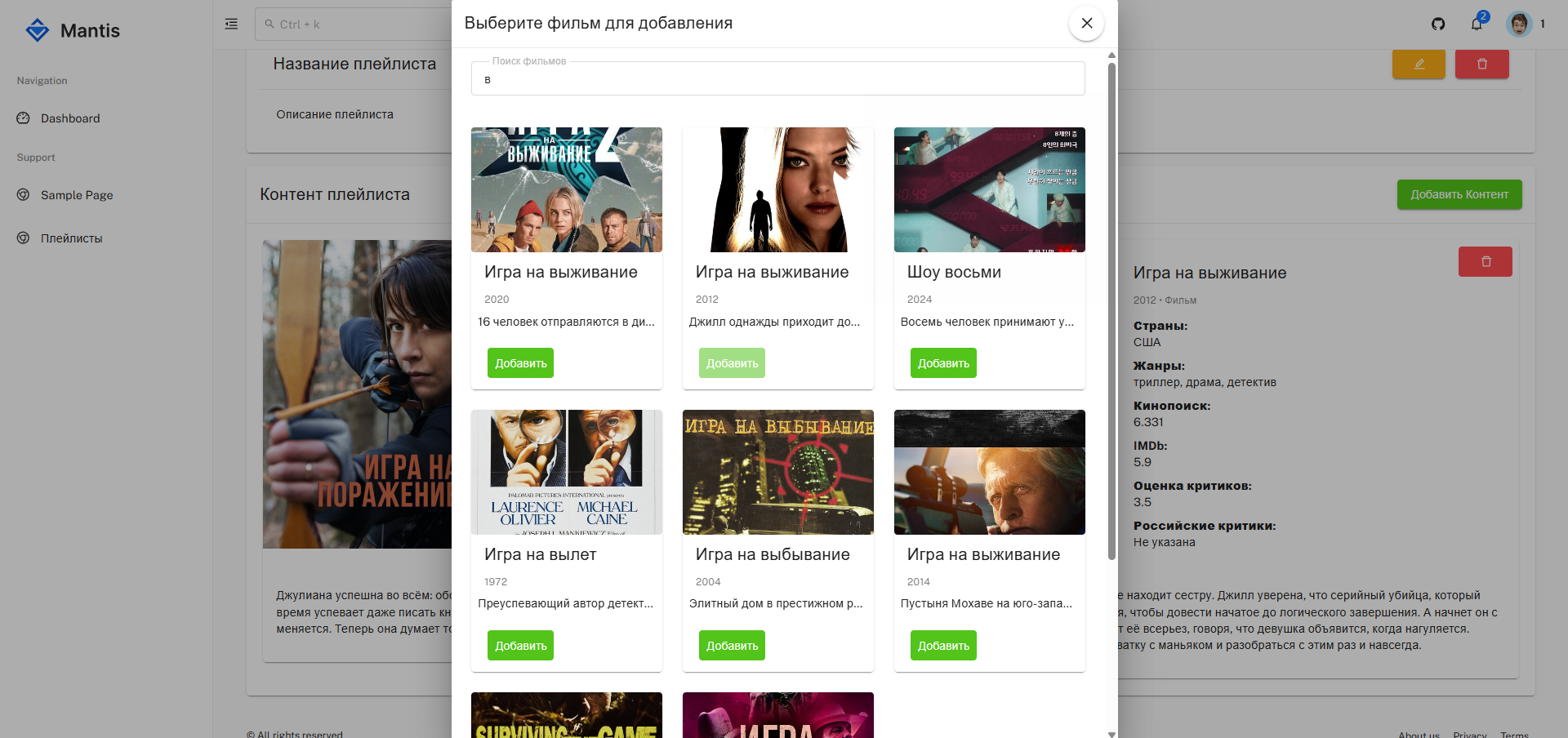This screenshot has width=1568, height=738.
Task: Open the GitHub link icon
Action: (x=1438, y=24)
